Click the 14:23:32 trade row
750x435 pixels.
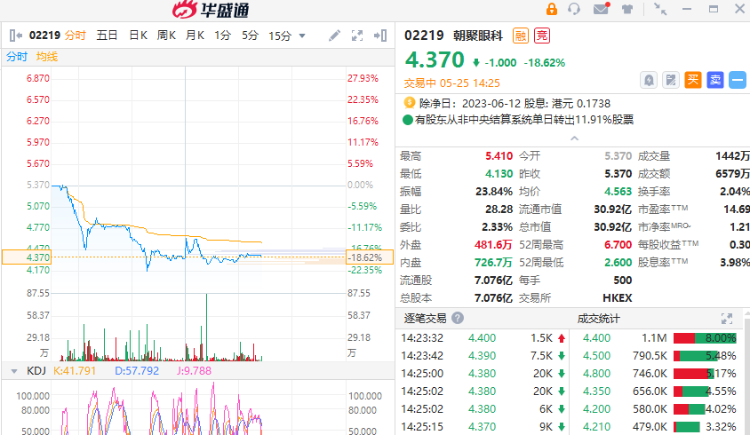pyautogui.click(x=484, y=338)
